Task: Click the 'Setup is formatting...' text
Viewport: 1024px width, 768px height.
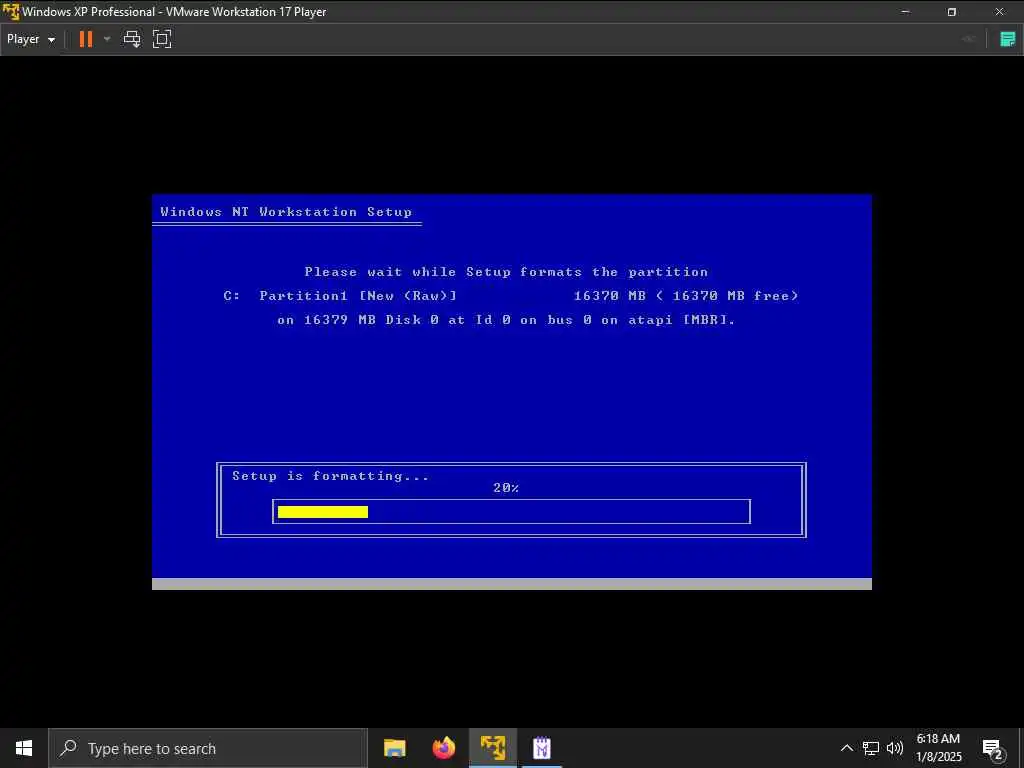Action: click(x=330, y=476)
